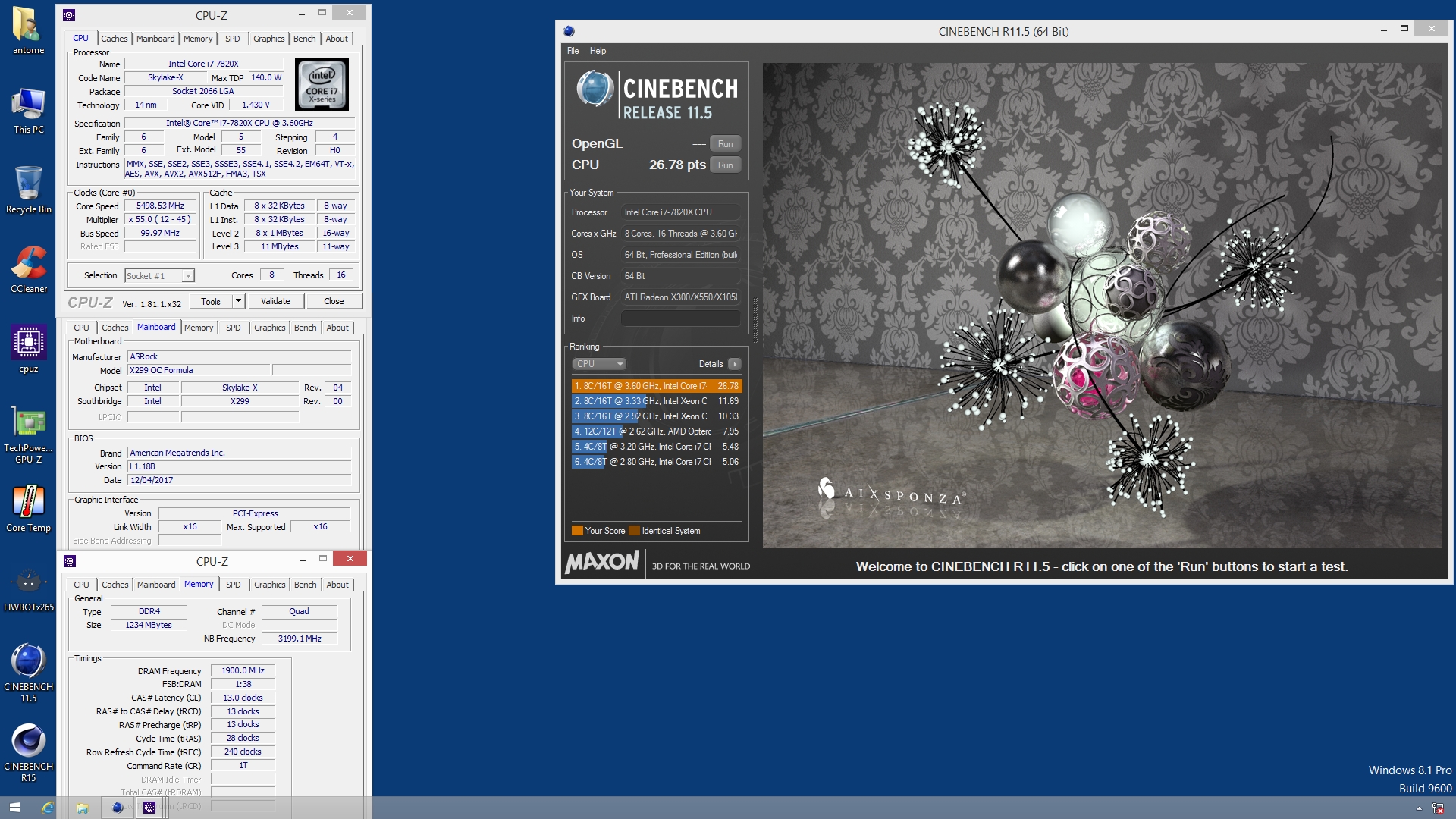The height and width of the screenshot is (819, 1456).
Task: Open the This PC desktop icon
Action: tap(28, 111)
